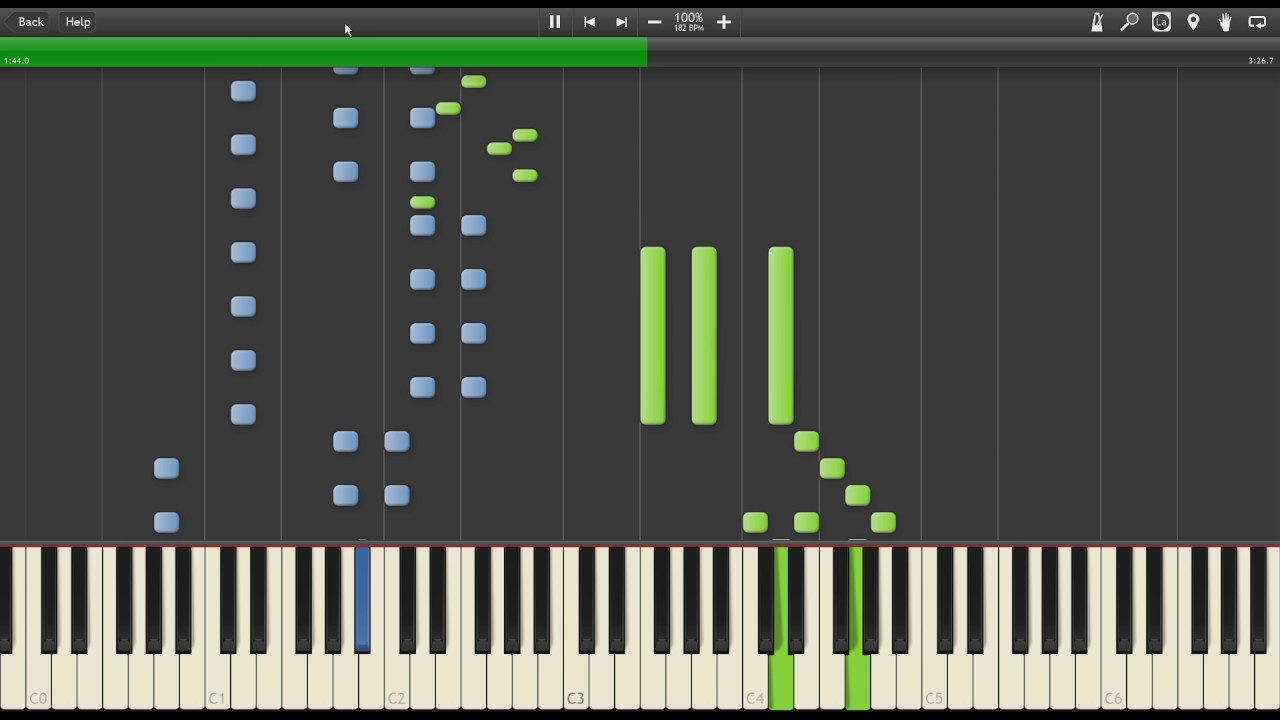This screenshot has width=1280, height=720.
Task: Add a bookmark with the pin icon
Action: (x=1193, y=22)
